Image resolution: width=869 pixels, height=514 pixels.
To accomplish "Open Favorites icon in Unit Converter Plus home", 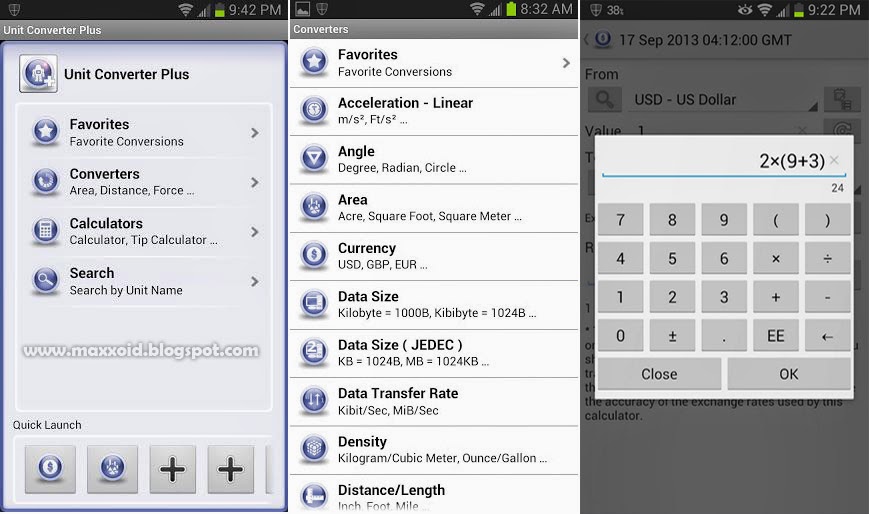I will (x=46, y=132).
